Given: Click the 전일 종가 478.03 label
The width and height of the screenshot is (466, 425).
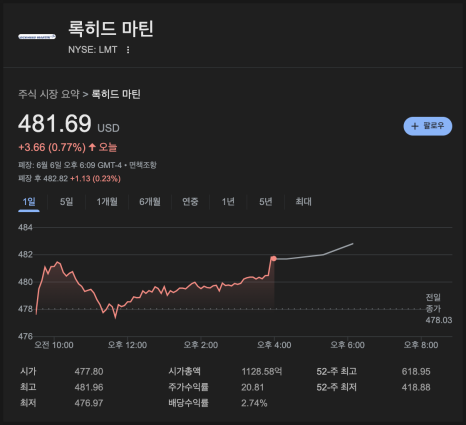Looking at the screenshot, I should click(x=438, y=309).
